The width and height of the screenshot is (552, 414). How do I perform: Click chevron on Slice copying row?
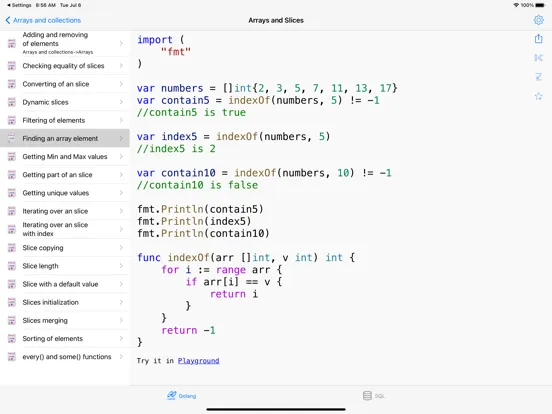point(121,248)
